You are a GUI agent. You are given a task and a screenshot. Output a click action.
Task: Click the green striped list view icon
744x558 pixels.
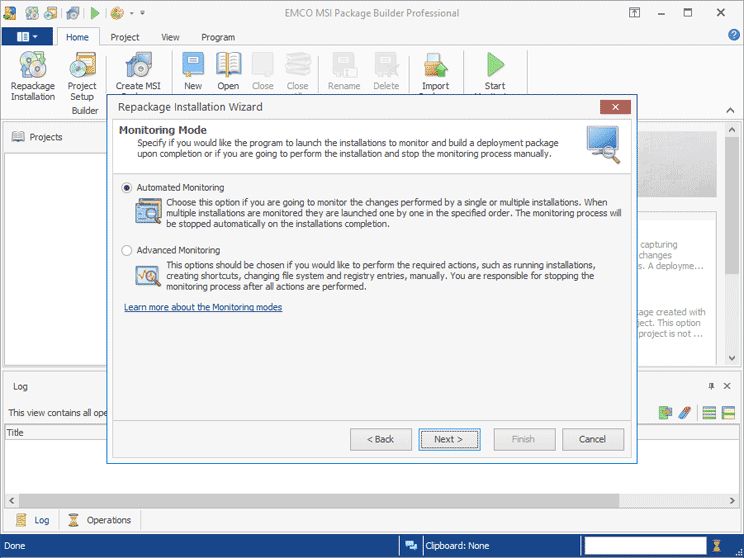[709, 413]
